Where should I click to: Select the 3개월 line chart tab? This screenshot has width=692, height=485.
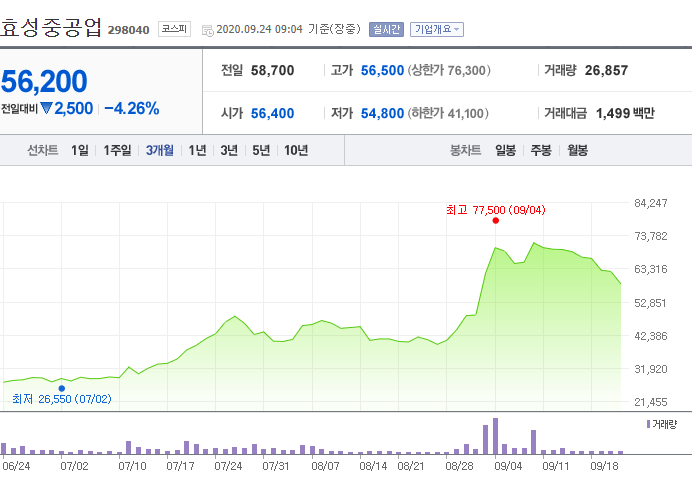pyautogui.click(x=160, y=150)
